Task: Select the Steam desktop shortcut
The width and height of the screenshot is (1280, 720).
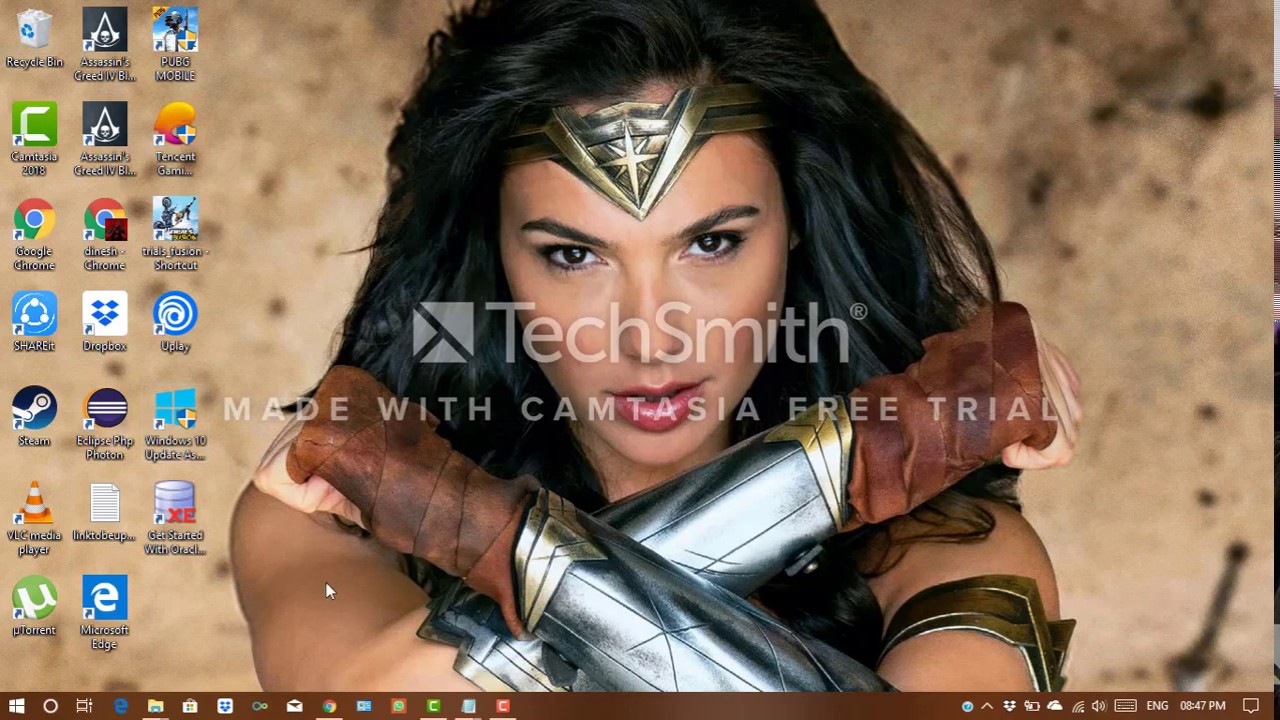Action: tap(34, 416)
